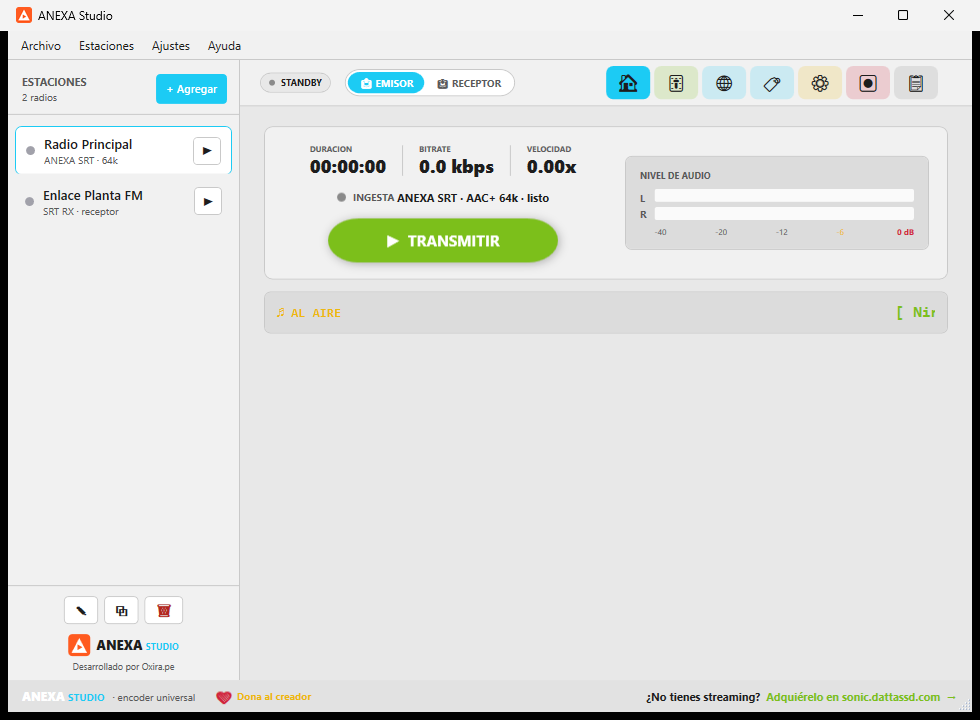Open the metadata tag icon
Image resolution: width=980 pixels, height=720 pixels.
[772, 83]
